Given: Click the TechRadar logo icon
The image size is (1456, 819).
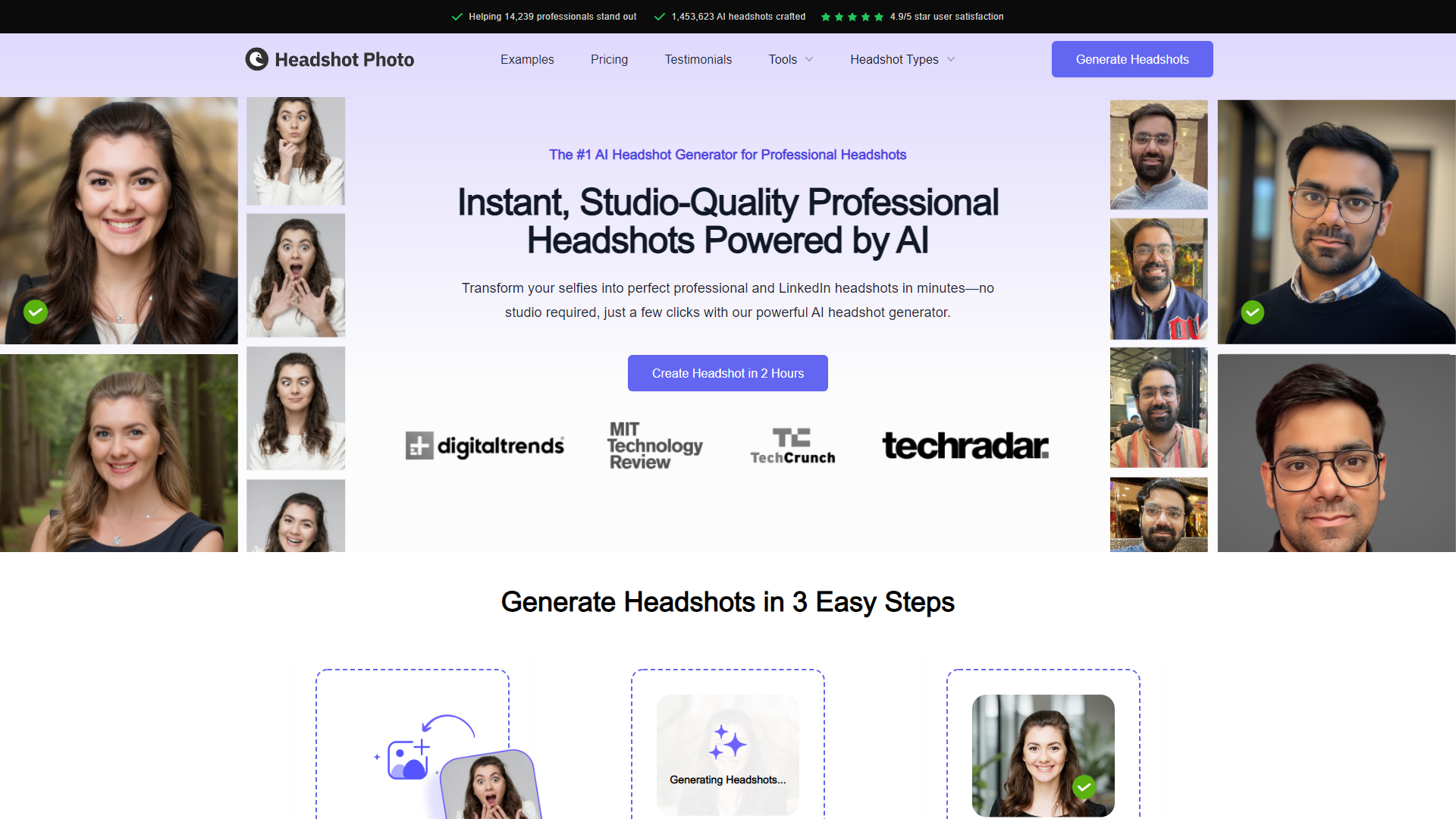Looking at the screenshot, I should pos(965,447).
